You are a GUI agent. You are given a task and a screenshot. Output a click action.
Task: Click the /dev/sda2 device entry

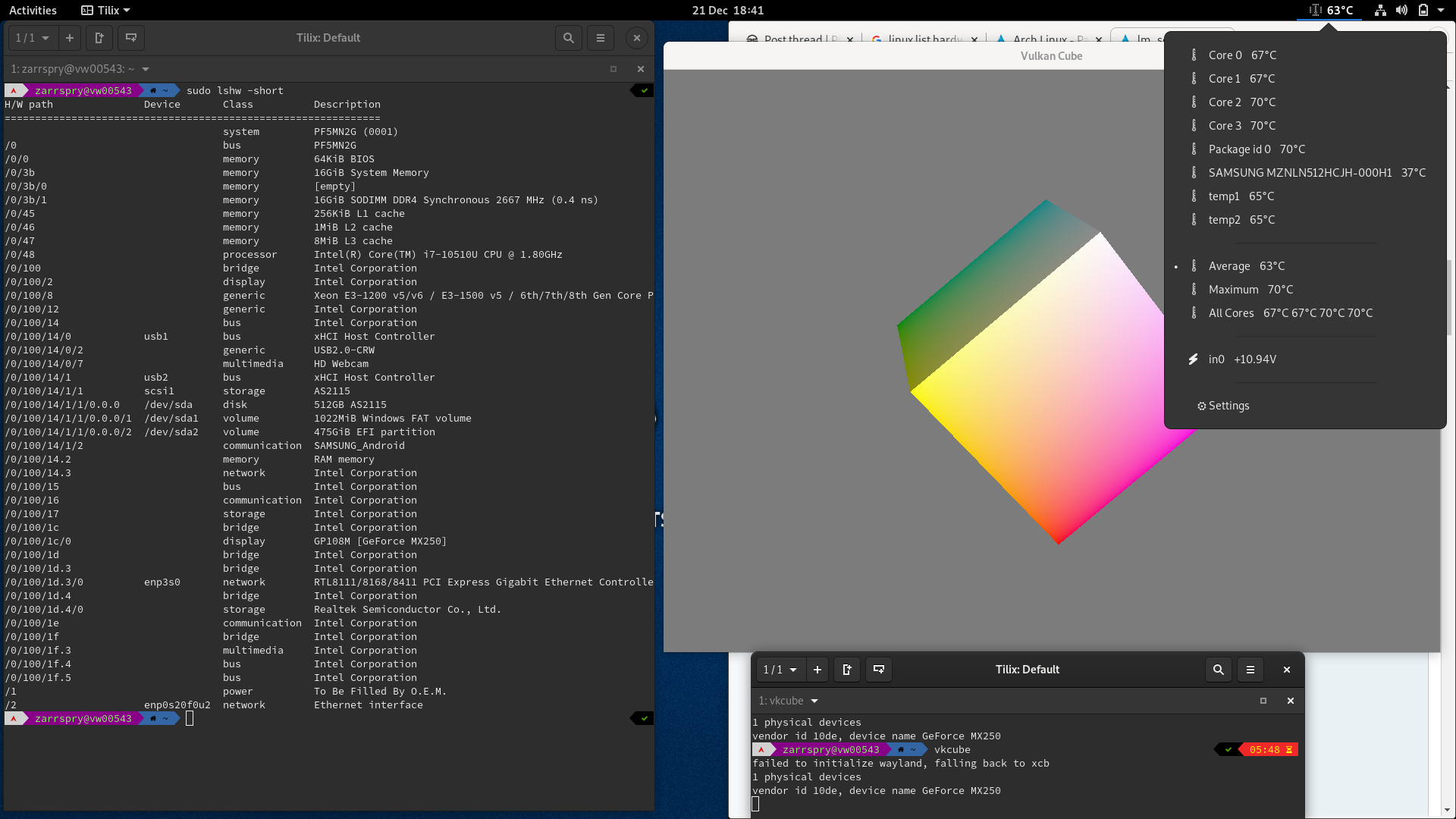pyautogui.click(x=171, y=432)
